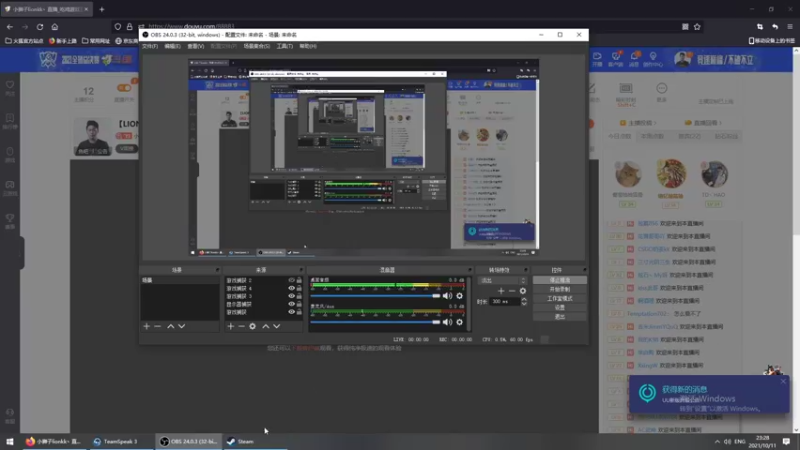Move the scene up with the up arrow
This screenshot has height=450, width=800.
coord(170,326)
